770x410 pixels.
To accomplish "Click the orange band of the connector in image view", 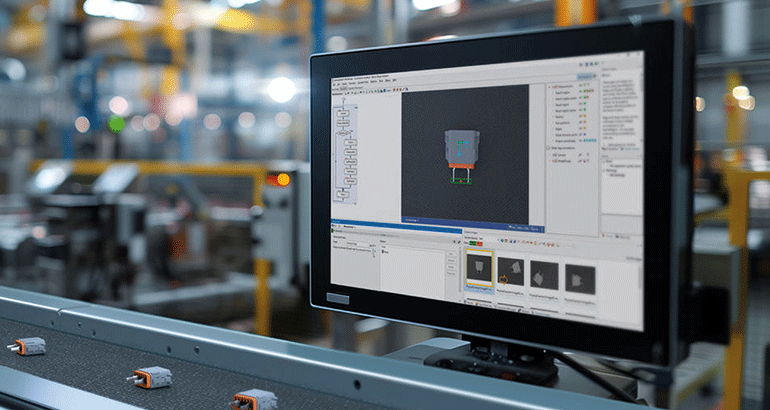I will (462, 166).
